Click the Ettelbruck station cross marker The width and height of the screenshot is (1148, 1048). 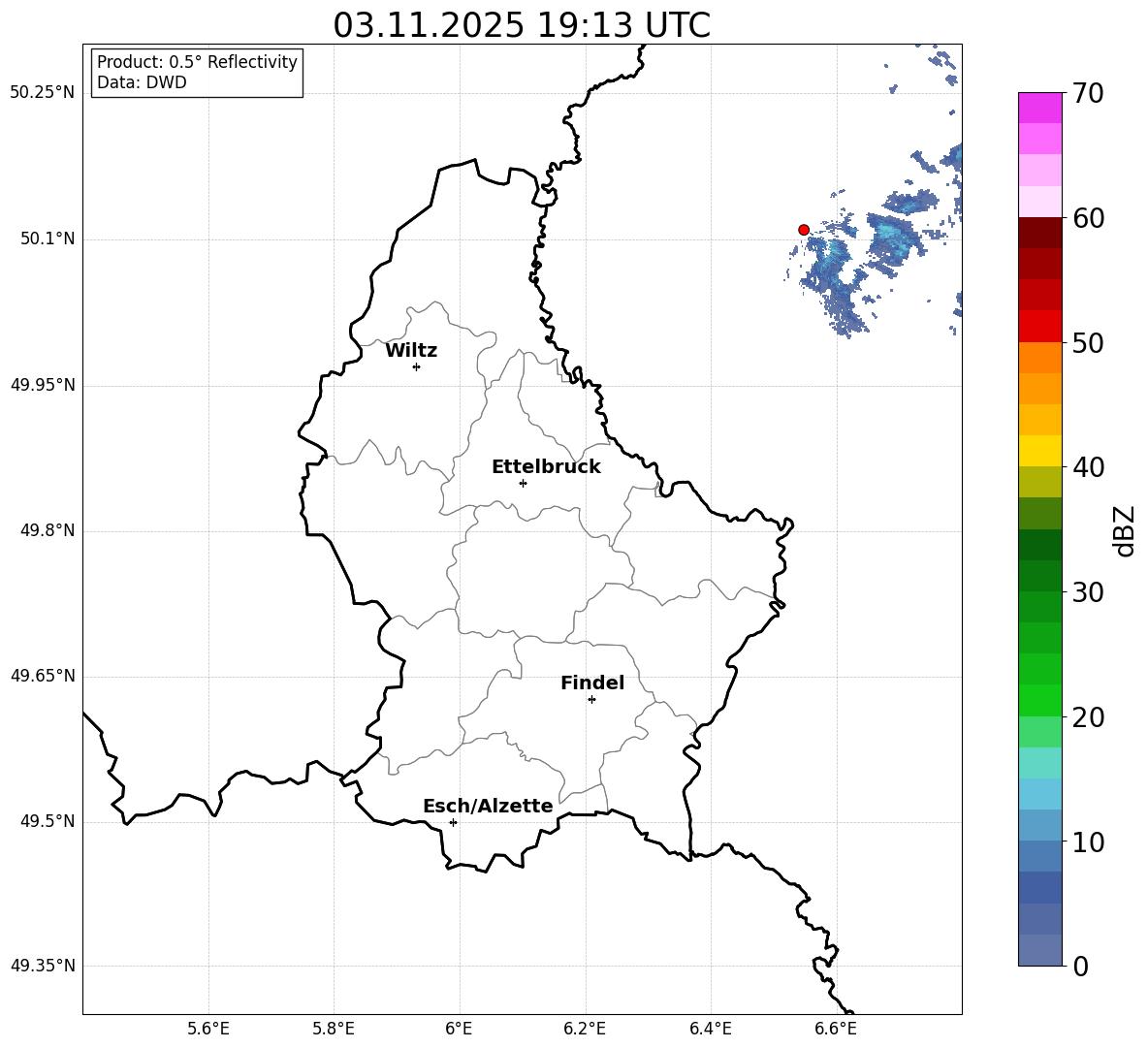523,483
